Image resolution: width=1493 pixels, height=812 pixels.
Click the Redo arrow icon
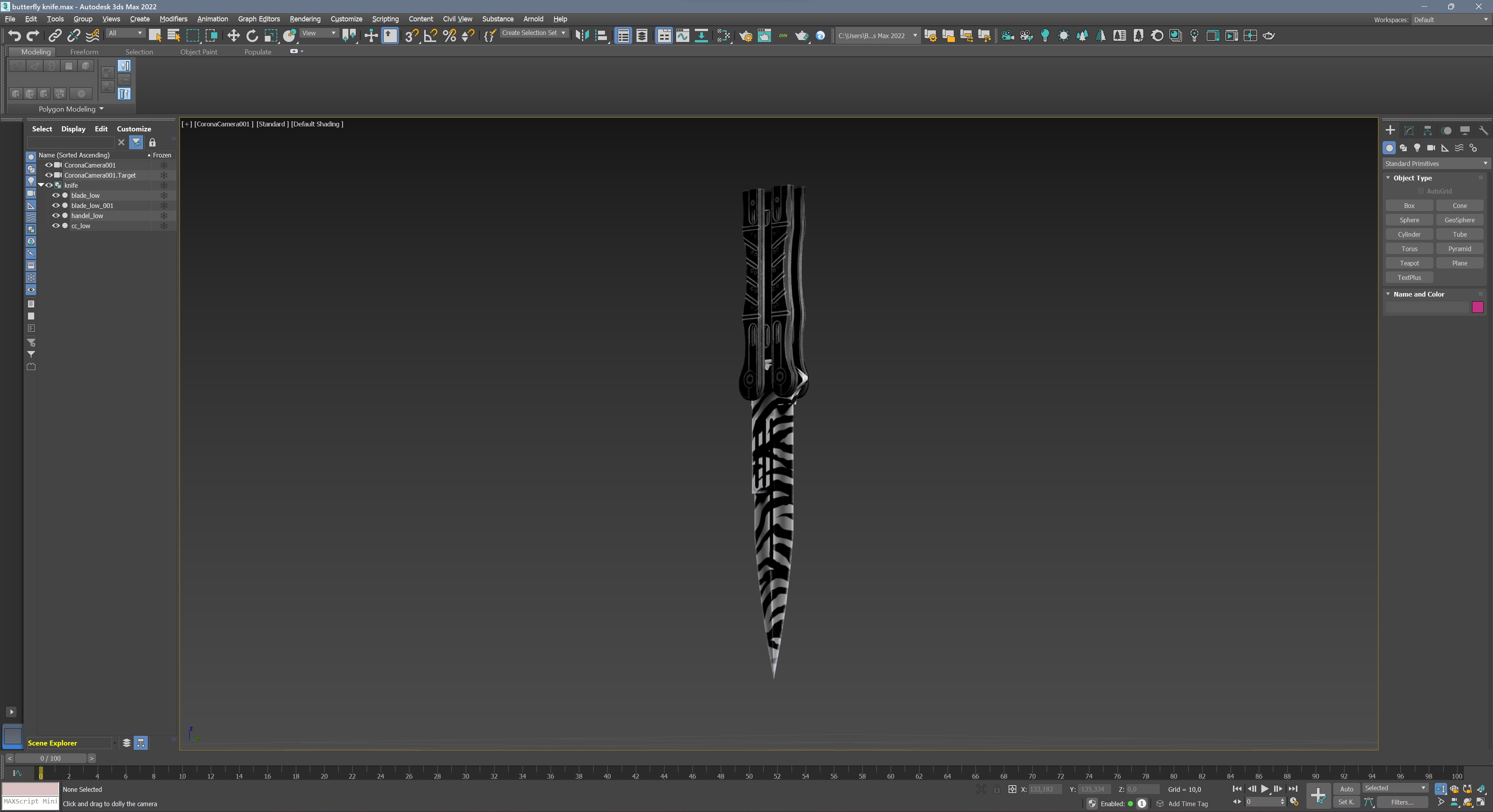(x=33, y=36)
